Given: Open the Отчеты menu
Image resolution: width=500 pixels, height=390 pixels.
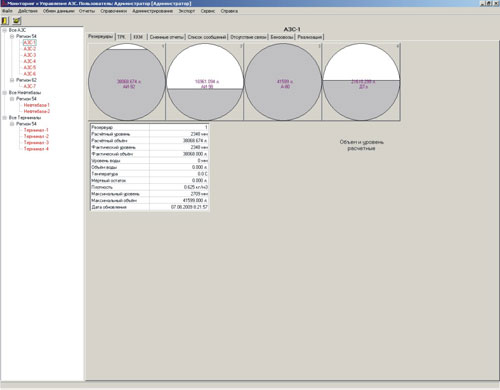Looking at the screenshot, I should tap(87, 11).
